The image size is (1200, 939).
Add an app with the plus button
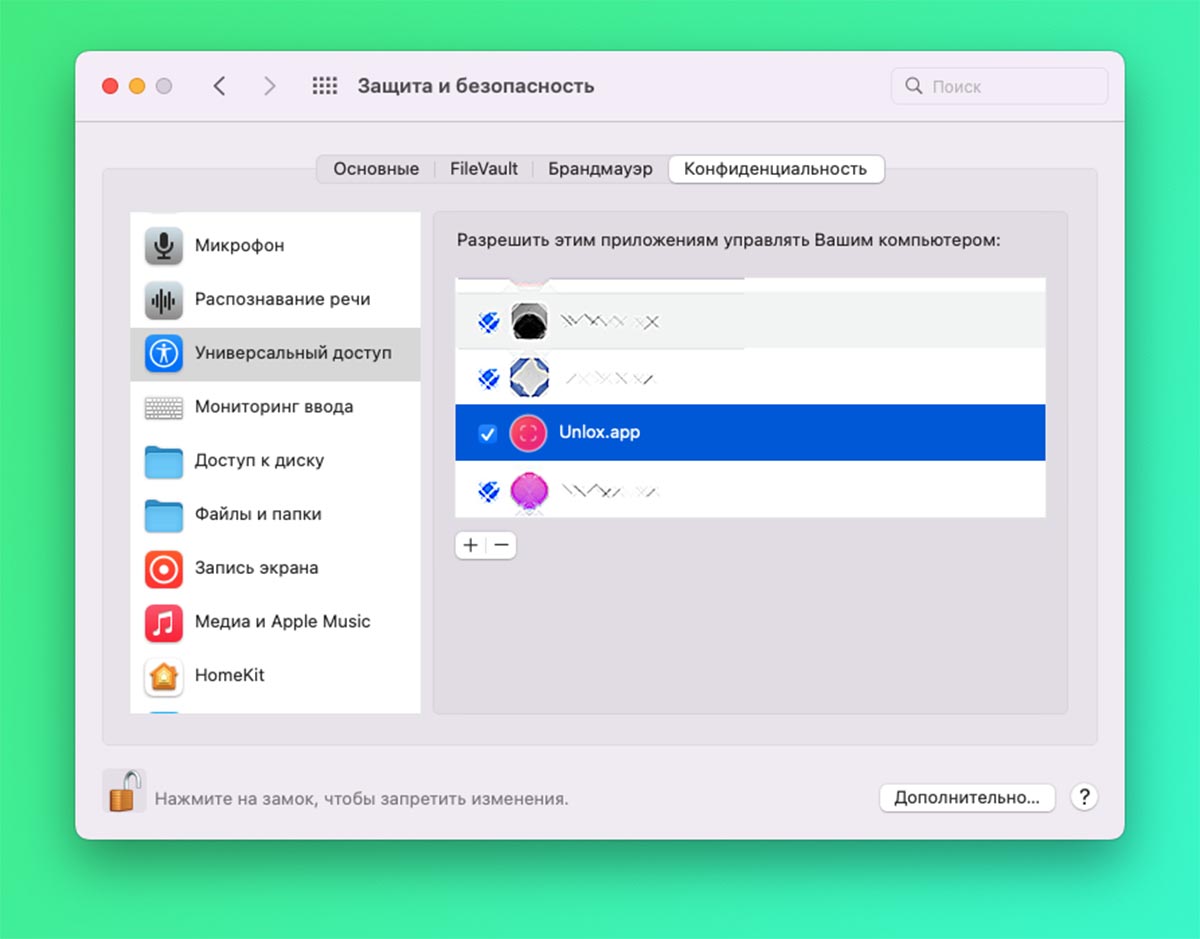470,545
